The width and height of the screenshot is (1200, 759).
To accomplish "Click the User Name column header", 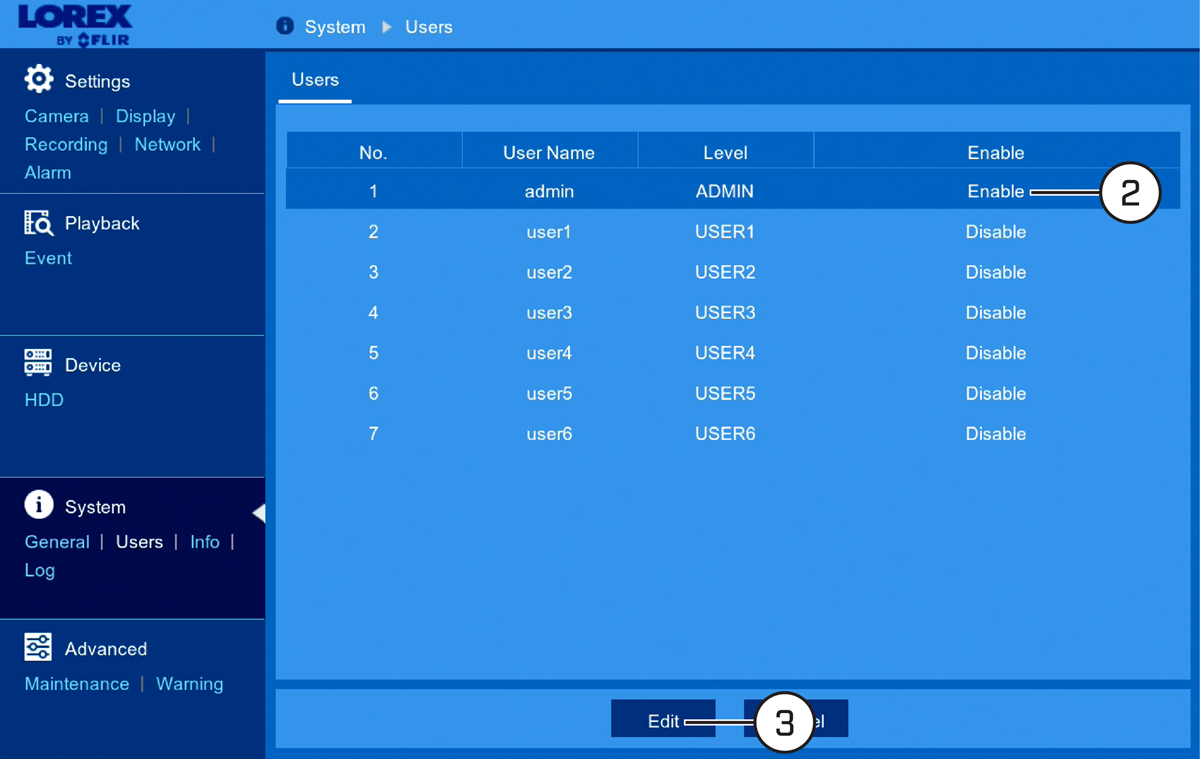I will tap(549, 152).
